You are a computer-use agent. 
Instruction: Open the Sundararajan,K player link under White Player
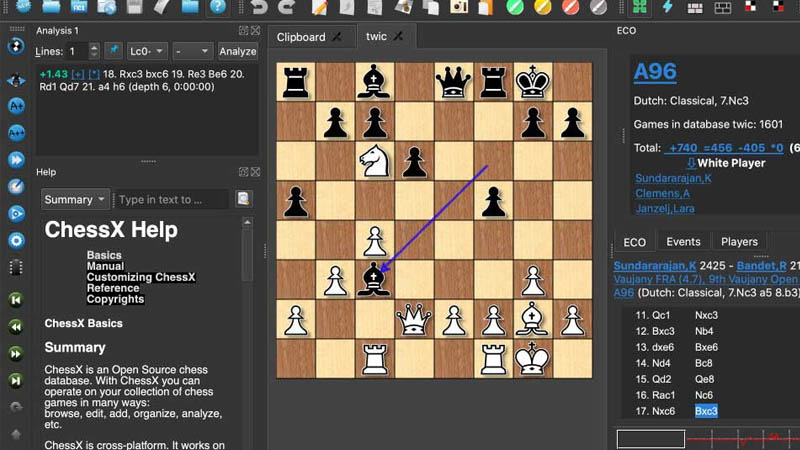[673, 178]
